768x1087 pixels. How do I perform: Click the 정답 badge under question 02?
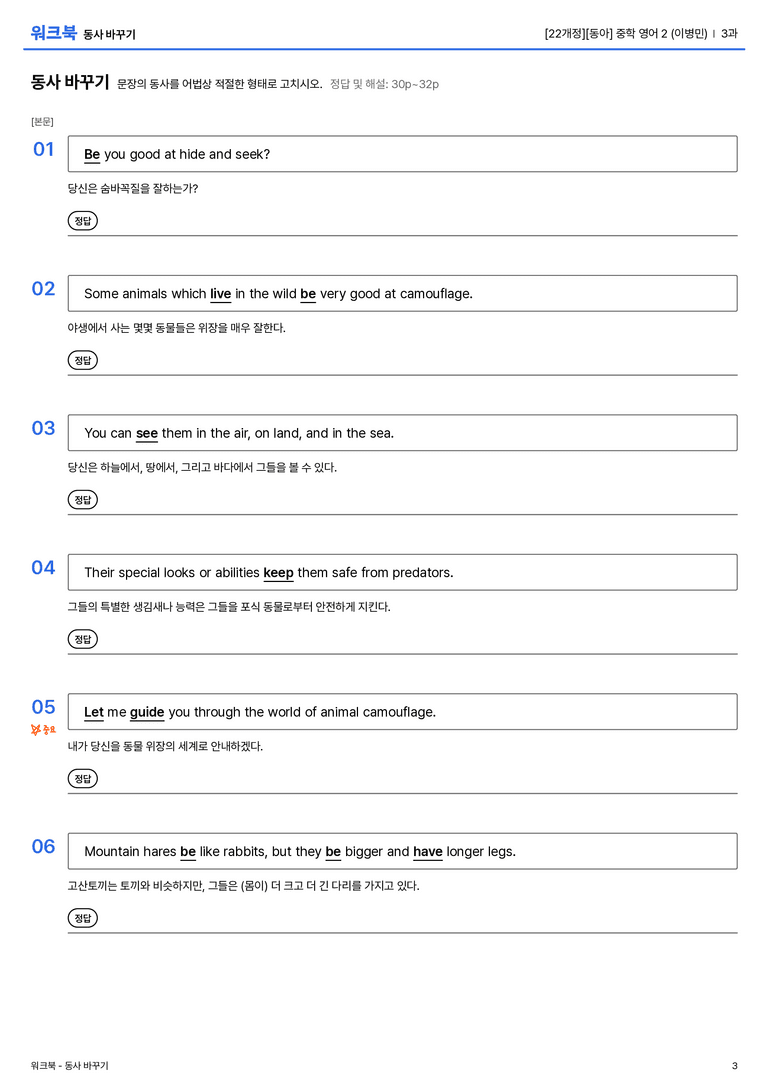click(82, 360)
